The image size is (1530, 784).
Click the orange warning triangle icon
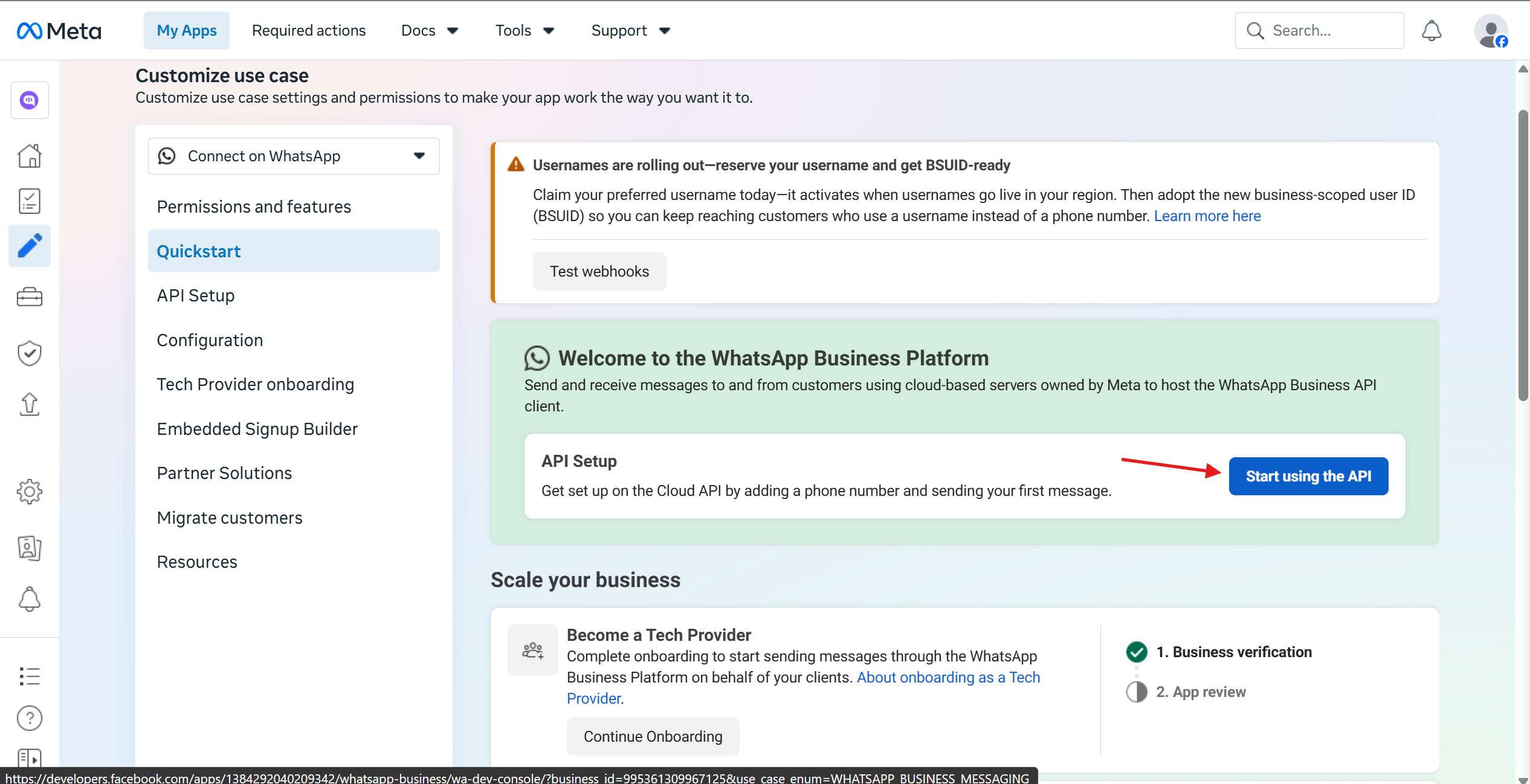(516, 164)
